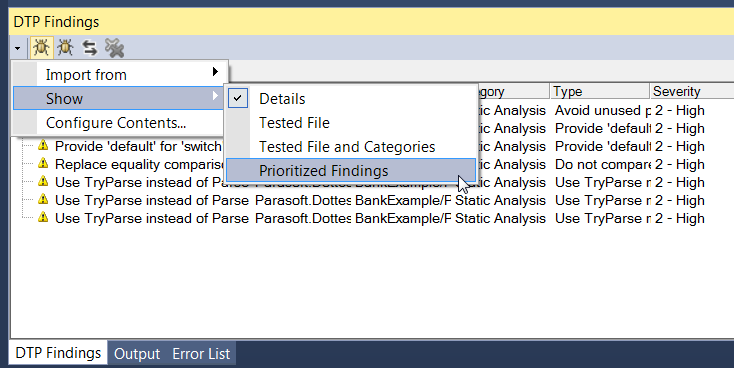Select the DTP Findings bottom tab
734x368 pixels.
[x=58, y=353]
